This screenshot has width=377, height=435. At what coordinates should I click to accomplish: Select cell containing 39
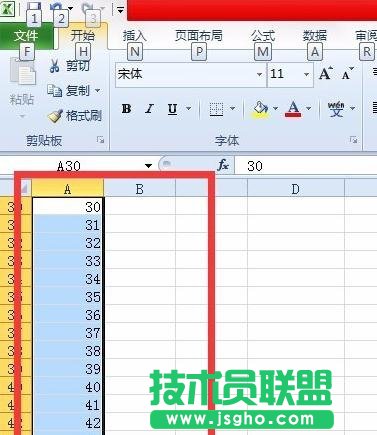pos(68,369)
